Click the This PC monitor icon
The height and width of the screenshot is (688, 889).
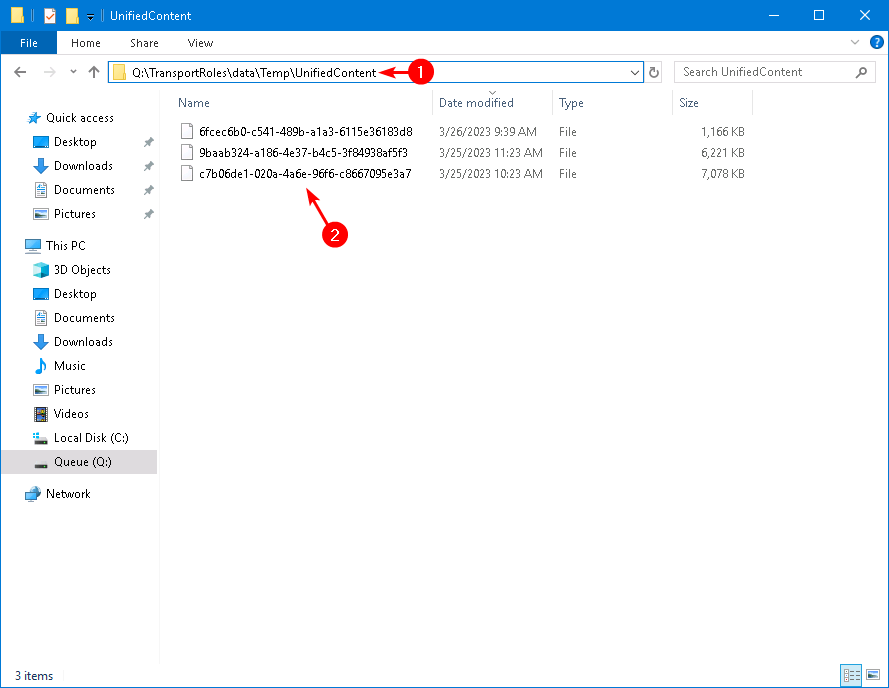coord(33,246)
